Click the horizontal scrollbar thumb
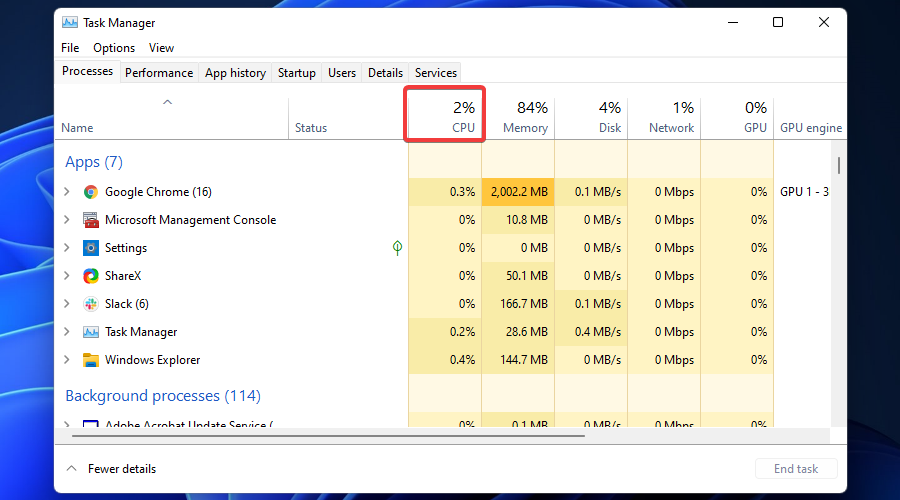Screen dimensions: 900x500 [328, 436]
